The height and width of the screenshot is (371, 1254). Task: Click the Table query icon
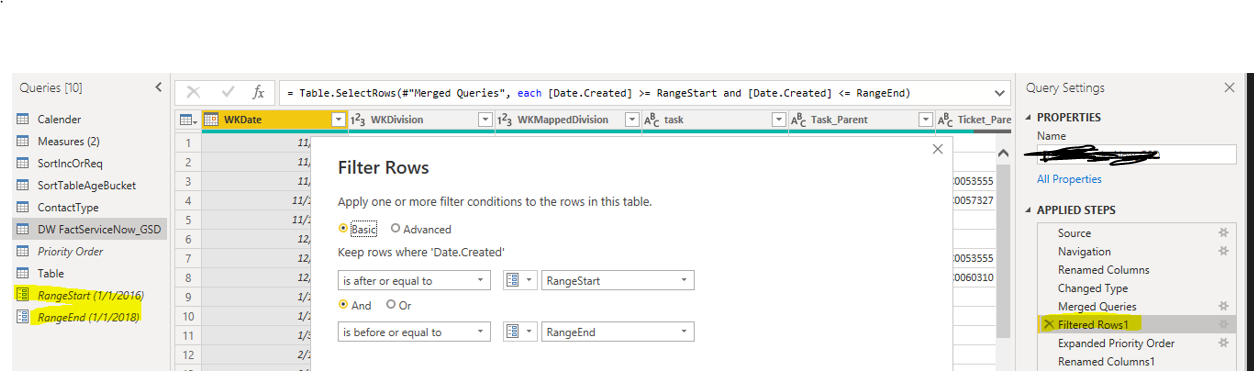pyautogui.click(x=23, y=273)
